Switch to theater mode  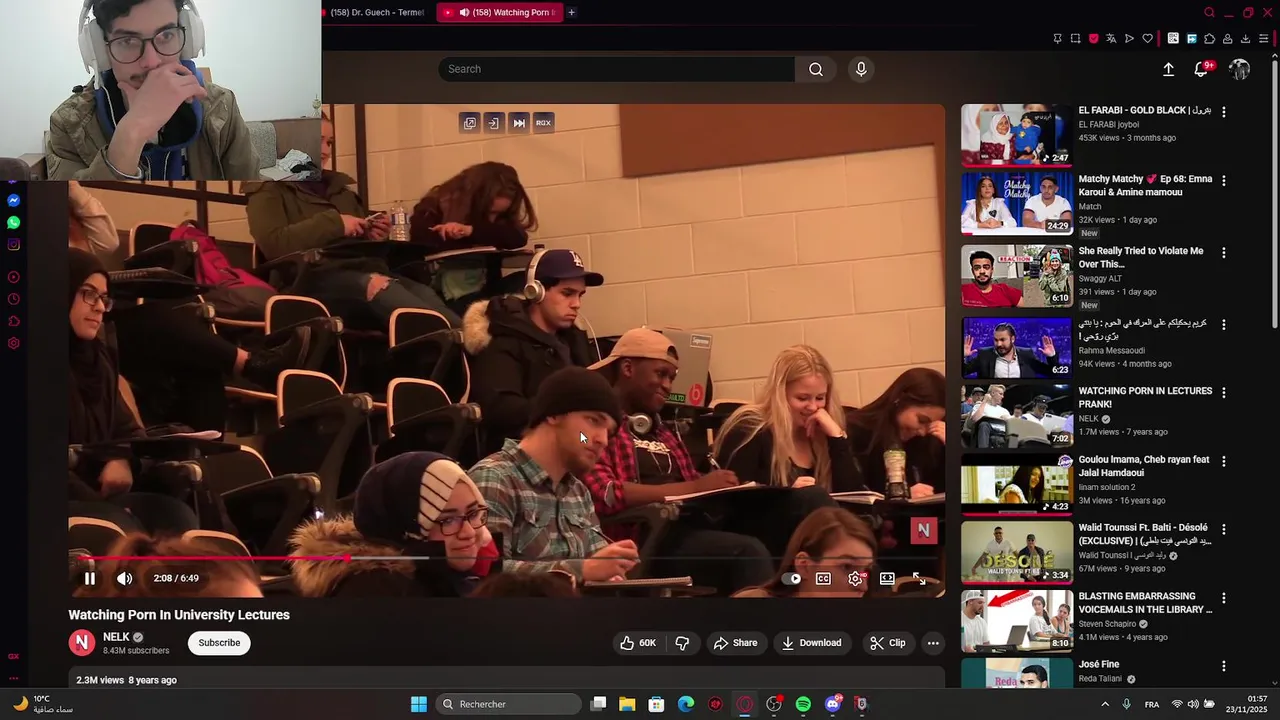pos(887,578)
